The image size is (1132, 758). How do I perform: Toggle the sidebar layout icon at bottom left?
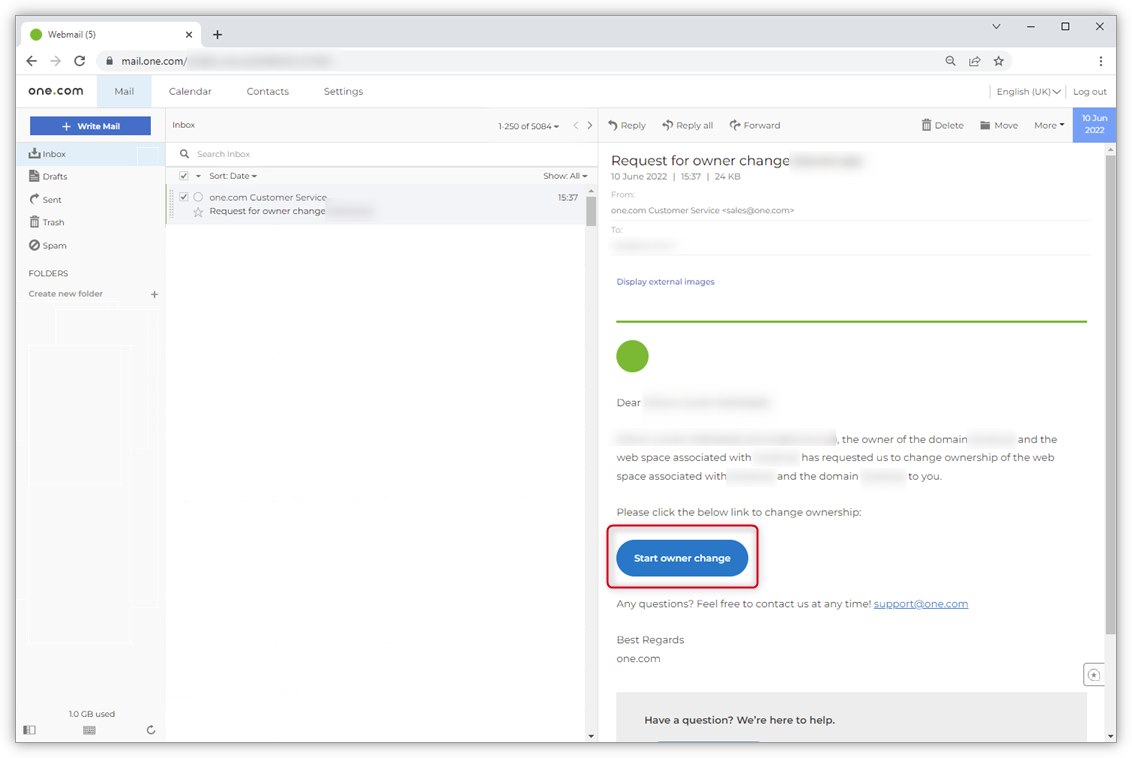(x=30, y=730)
